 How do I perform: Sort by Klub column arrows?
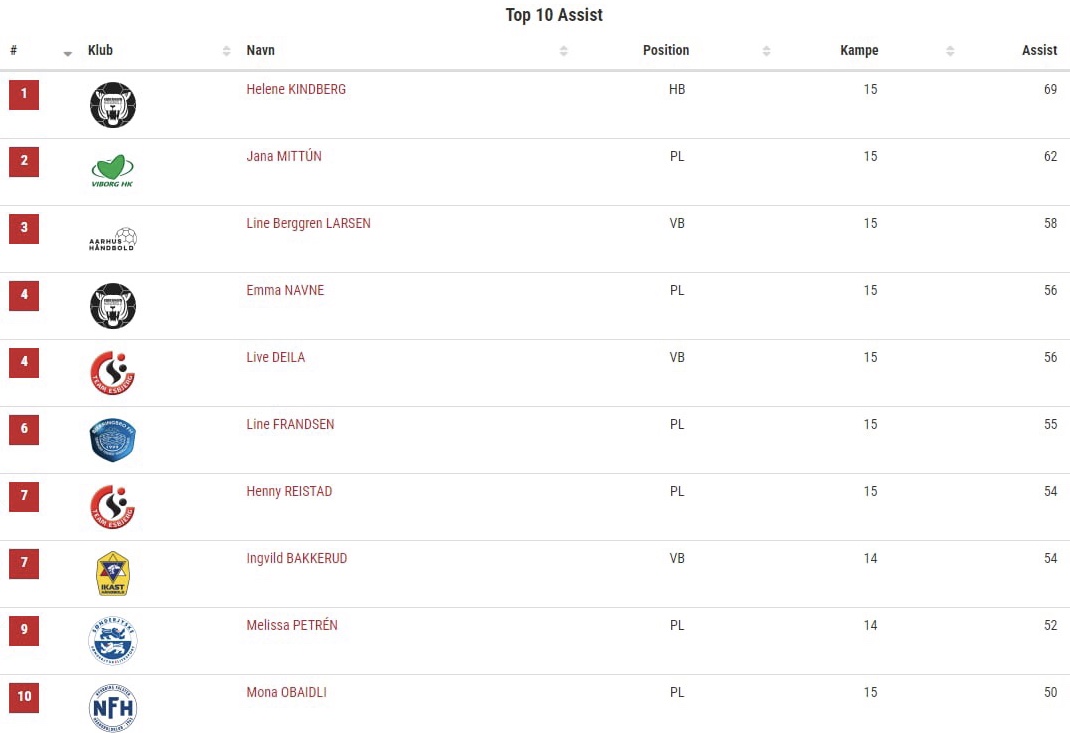[227, 51]
